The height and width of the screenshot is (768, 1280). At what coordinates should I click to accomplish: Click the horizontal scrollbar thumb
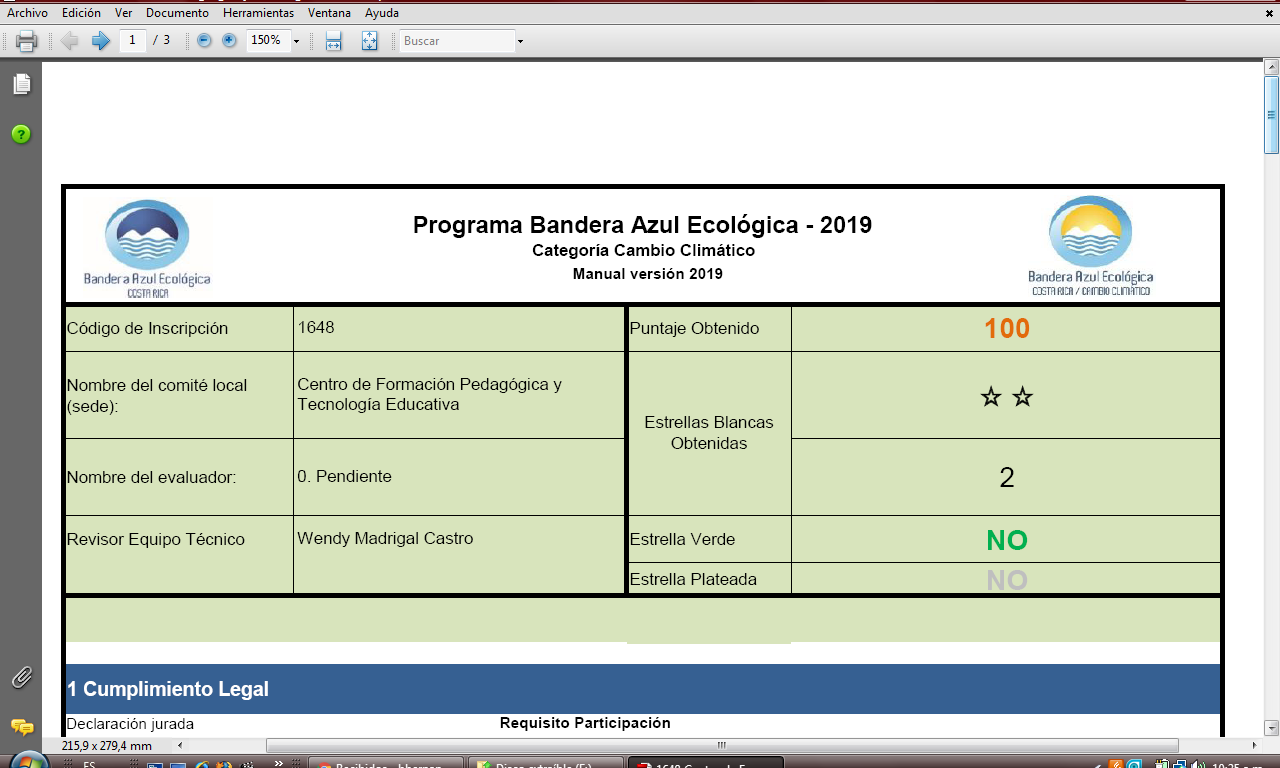point(720,745)
